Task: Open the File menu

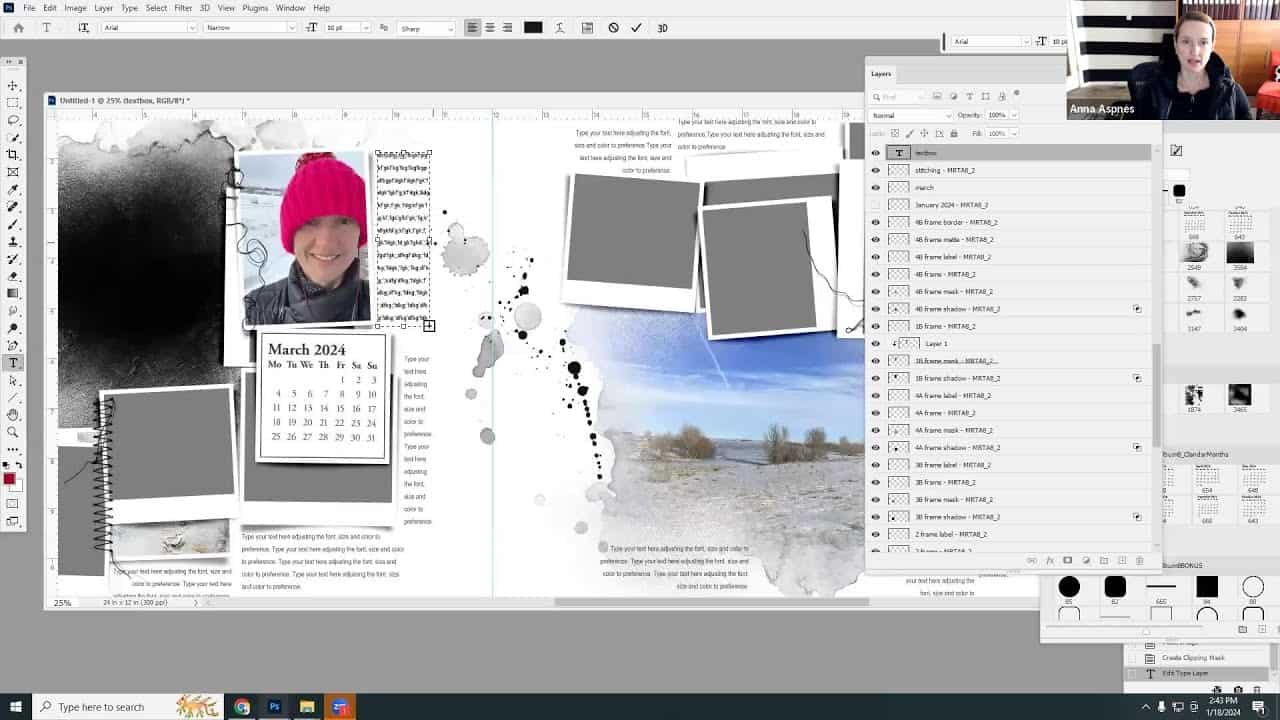Action: point(29,8)
